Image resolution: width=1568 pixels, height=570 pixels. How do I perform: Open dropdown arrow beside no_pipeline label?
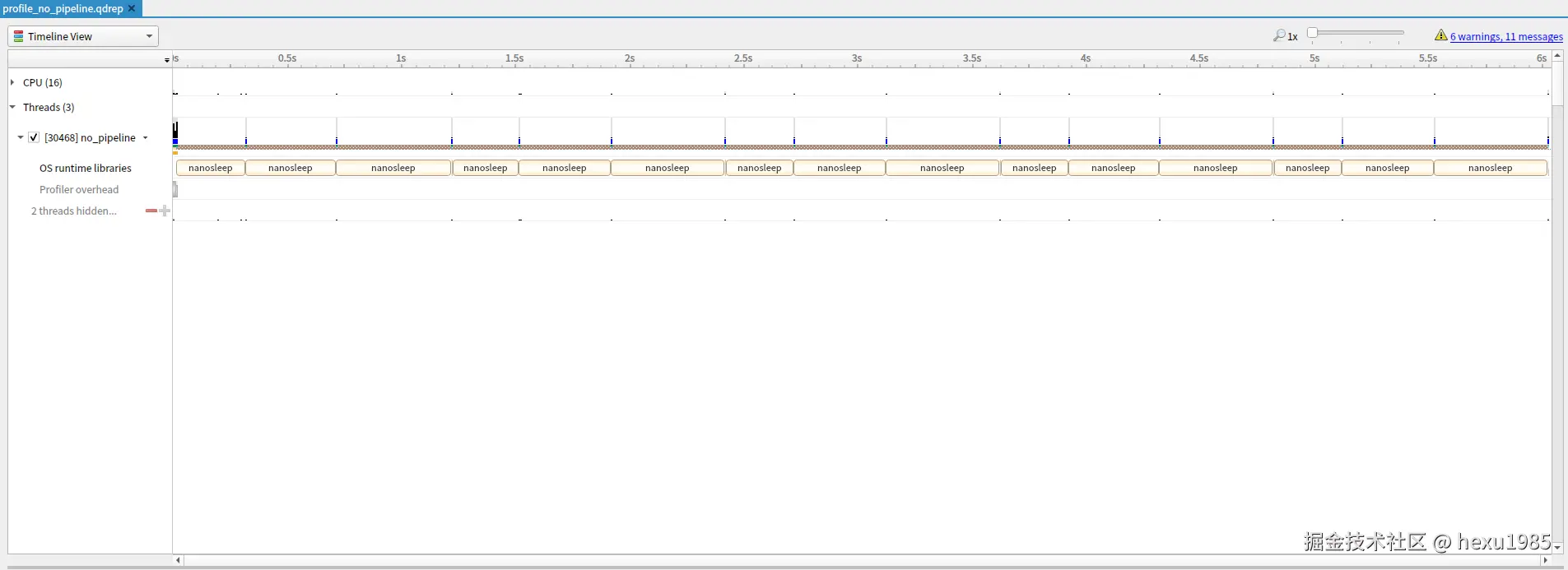pos(146,138)
